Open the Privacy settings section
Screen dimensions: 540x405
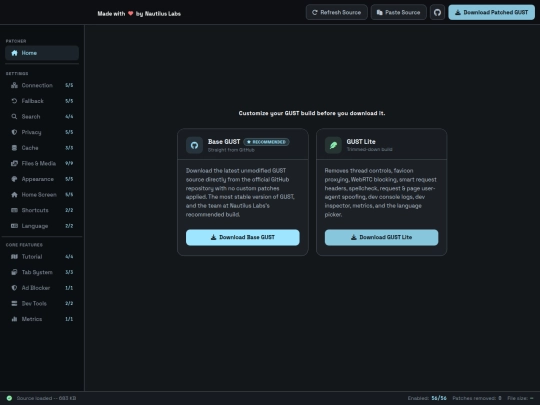coord(42,132)
